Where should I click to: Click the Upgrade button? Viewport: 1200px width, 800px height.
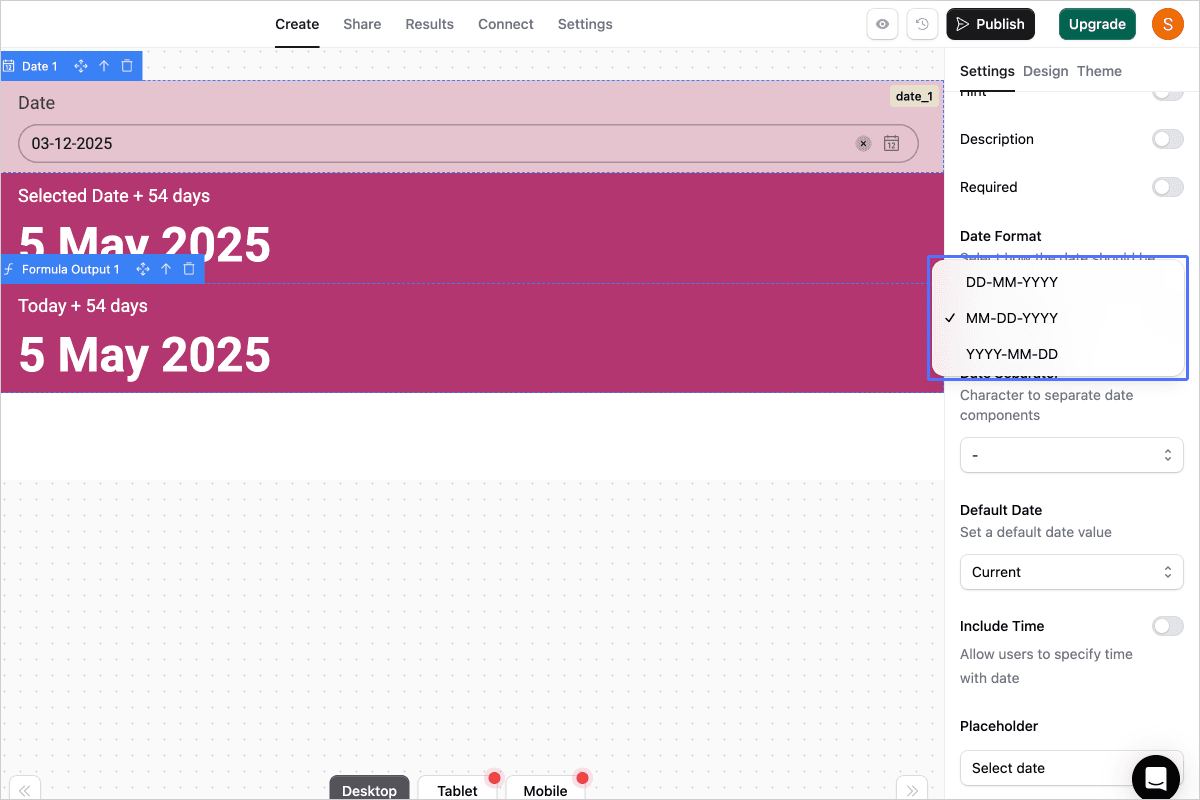(1097, 24)
